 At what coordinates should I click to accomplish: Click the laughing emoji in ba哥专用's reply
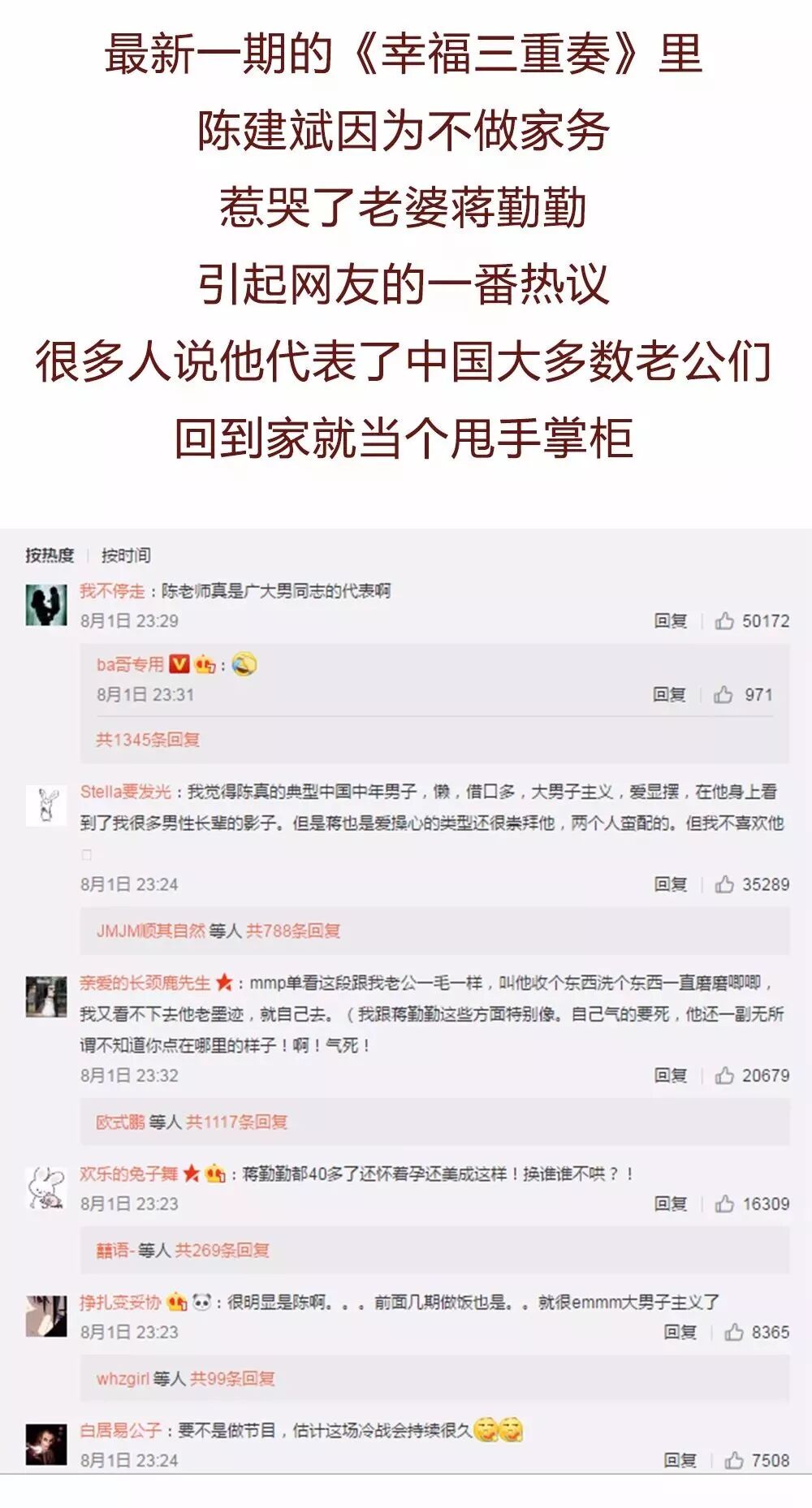(244, 665)
